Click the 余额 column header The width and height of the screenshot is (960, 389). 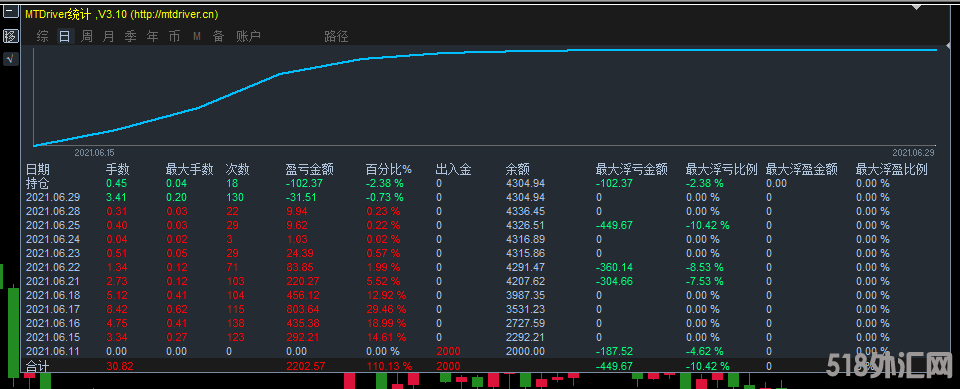(x=518, y=169)
